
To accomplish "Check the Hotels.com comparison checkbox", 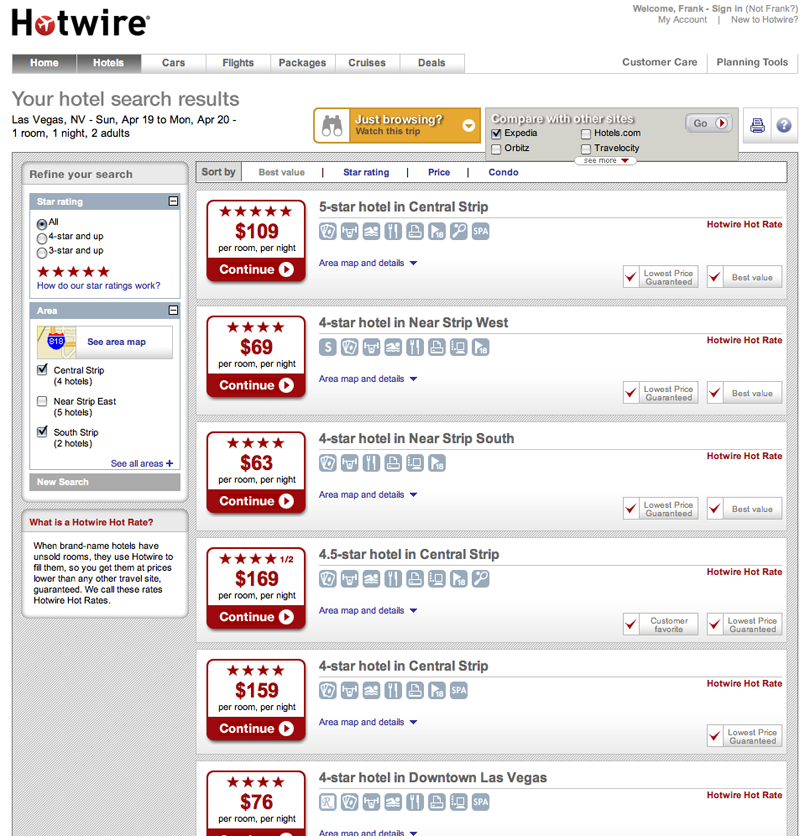I will coord(586,133).
